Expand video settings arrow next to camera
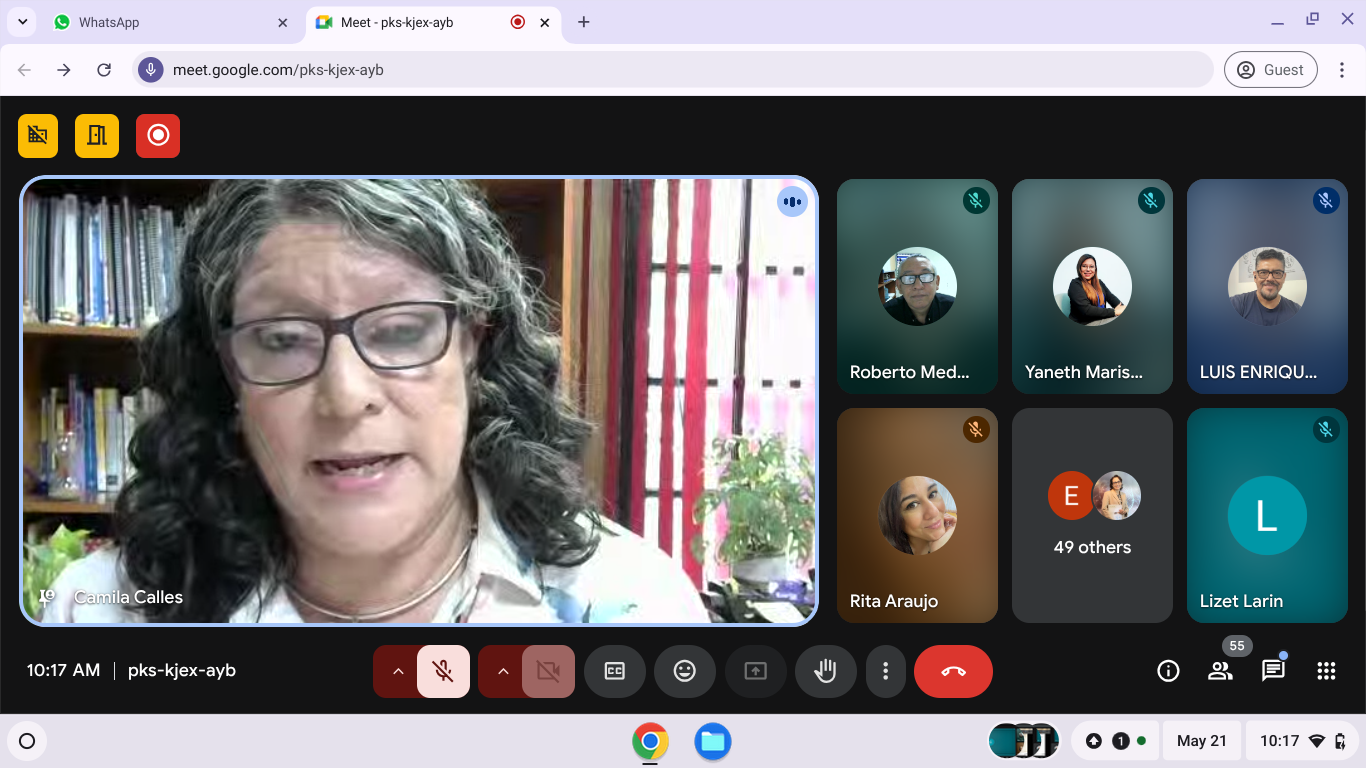 [502, 671]
